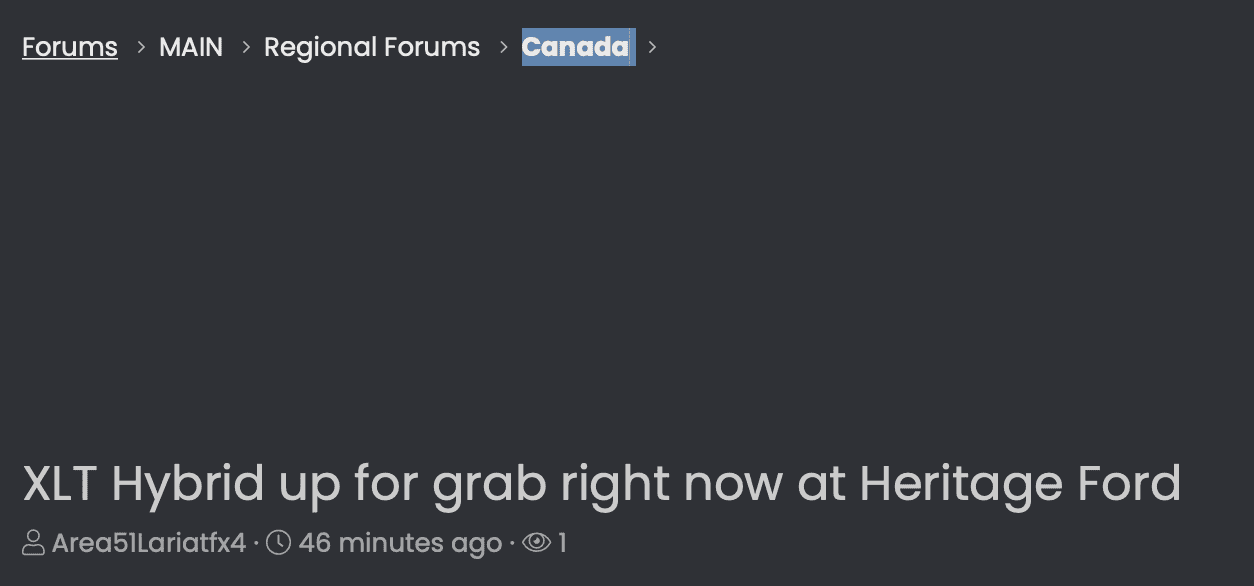This screenshot has height=586, width=1254.
Task: Click the word 'grab' in the thread title
Action: (x=489, y=486)
